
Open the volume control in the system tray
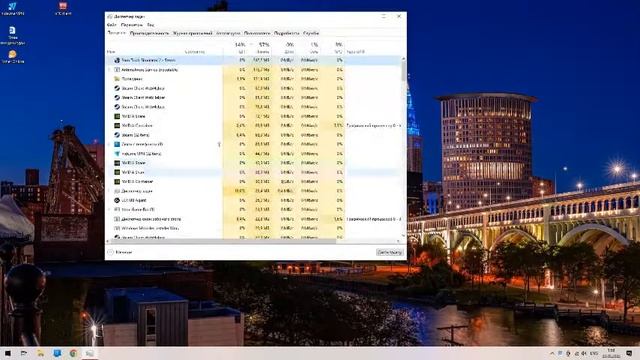(x=584, y=353)
